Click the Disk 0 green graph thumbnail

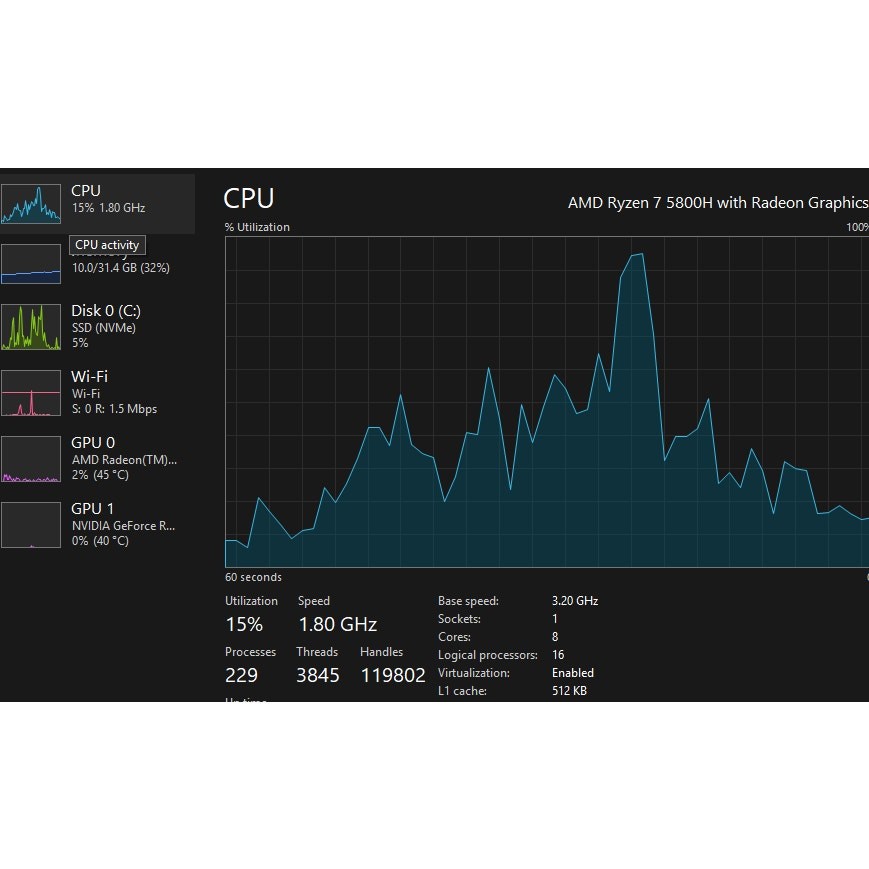tap(31, 327)
